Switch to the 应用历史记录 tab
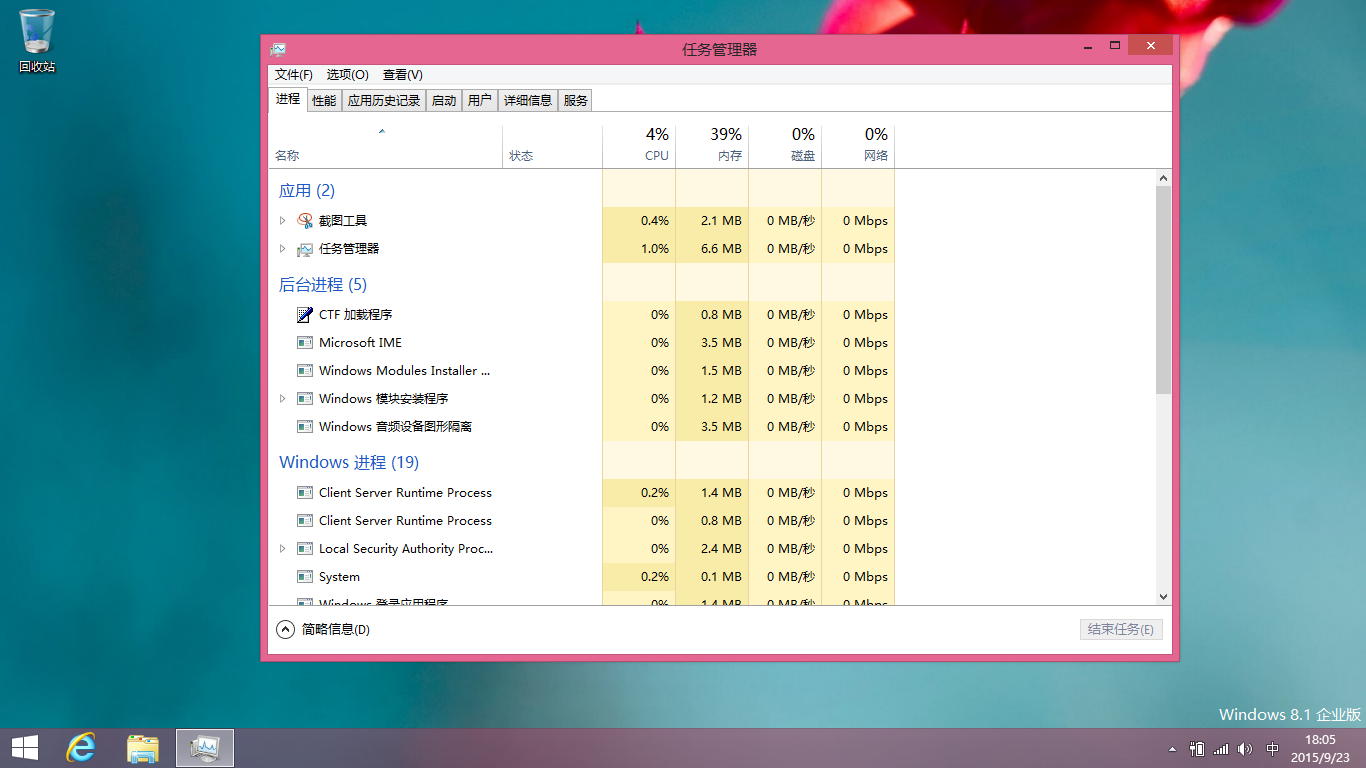 pos(384,100)
